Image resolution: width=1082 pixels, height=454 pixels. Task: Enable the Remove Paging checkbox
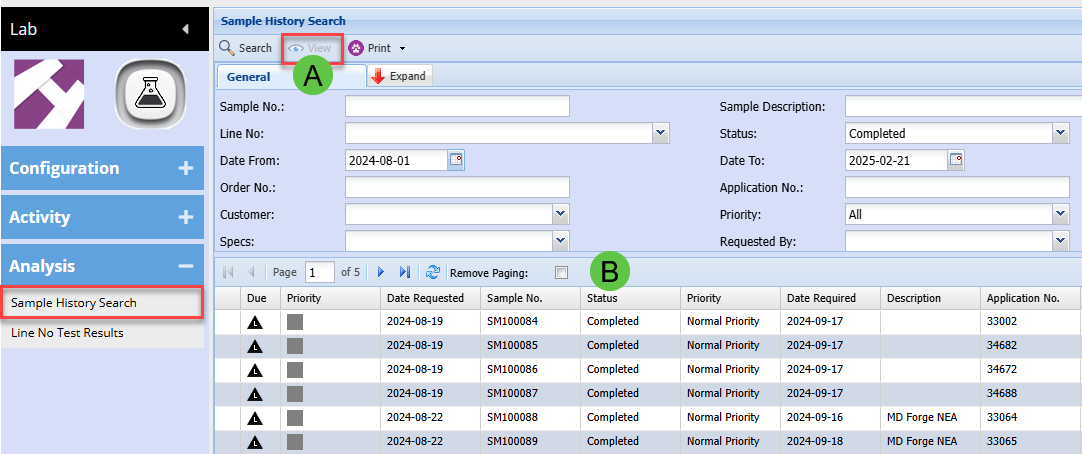[x=561, y=272]
